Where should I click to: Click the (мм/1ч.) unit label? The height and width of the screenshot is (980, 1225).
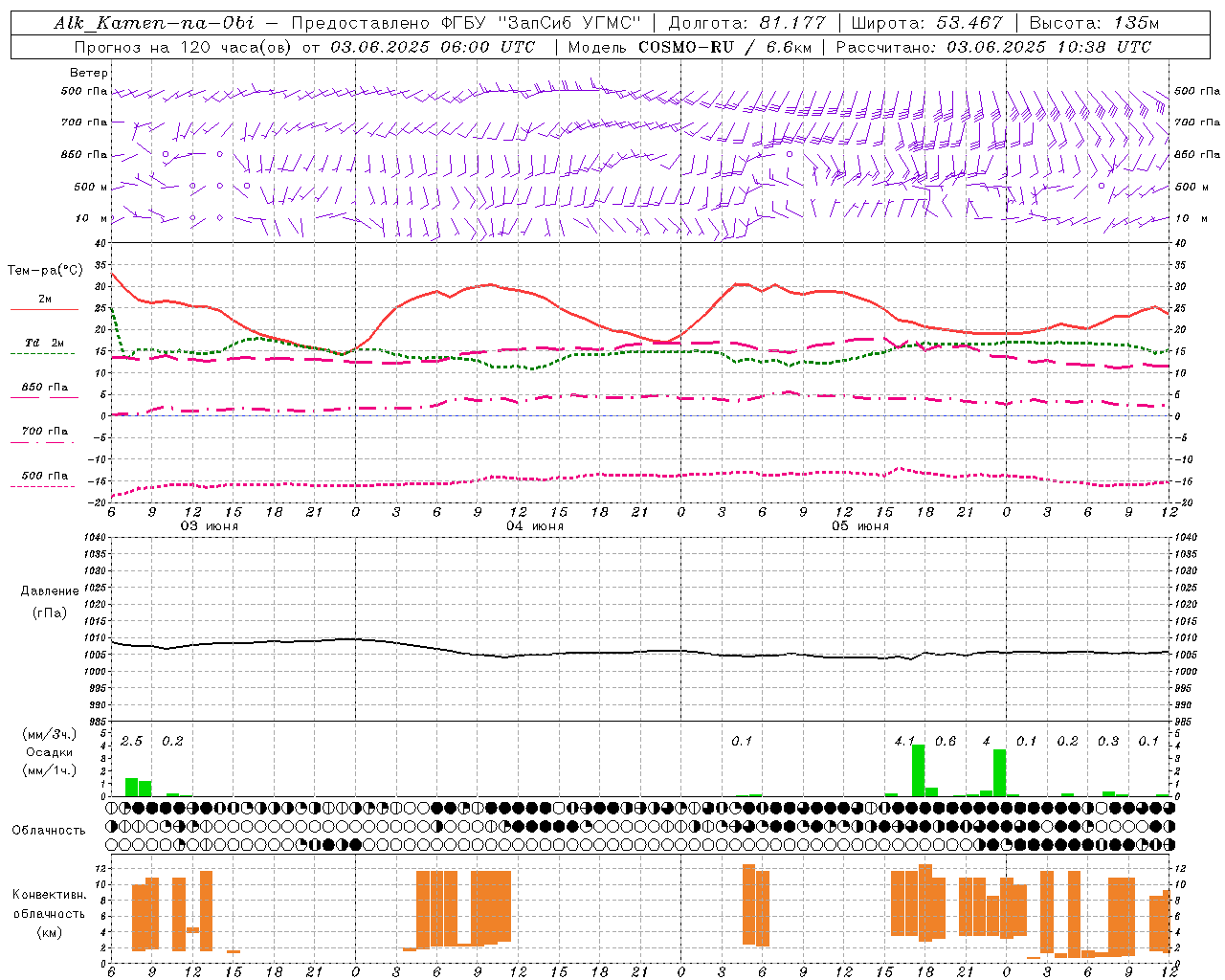tap(50, 770)
